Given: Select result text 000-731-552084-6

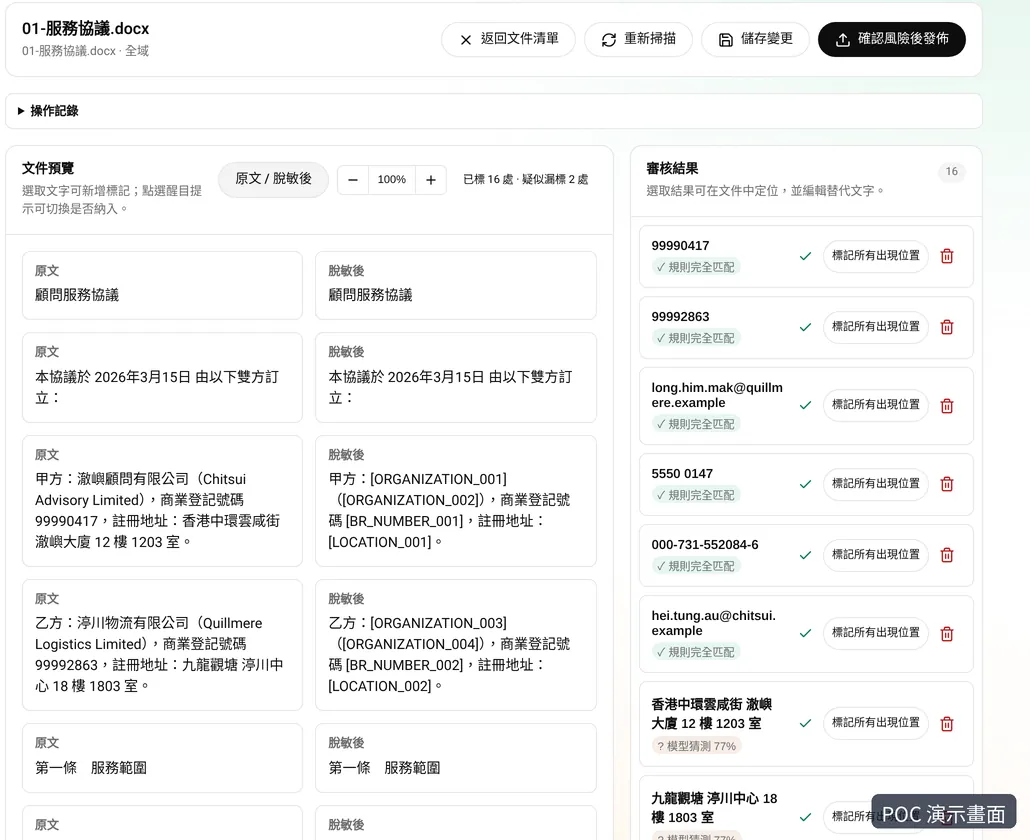Looking at the screenshot, I should (705, 544).
